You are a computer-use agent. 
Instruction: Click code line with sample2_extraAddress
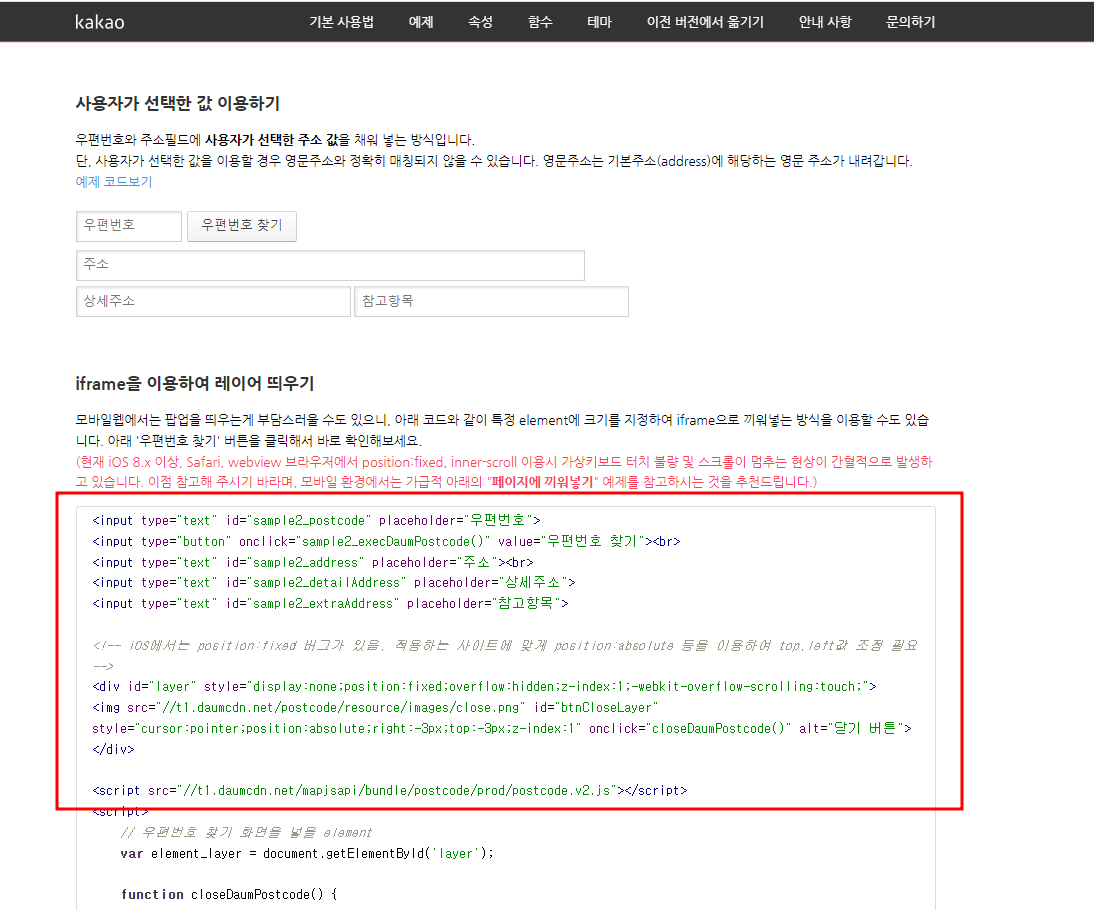[330, 604]
